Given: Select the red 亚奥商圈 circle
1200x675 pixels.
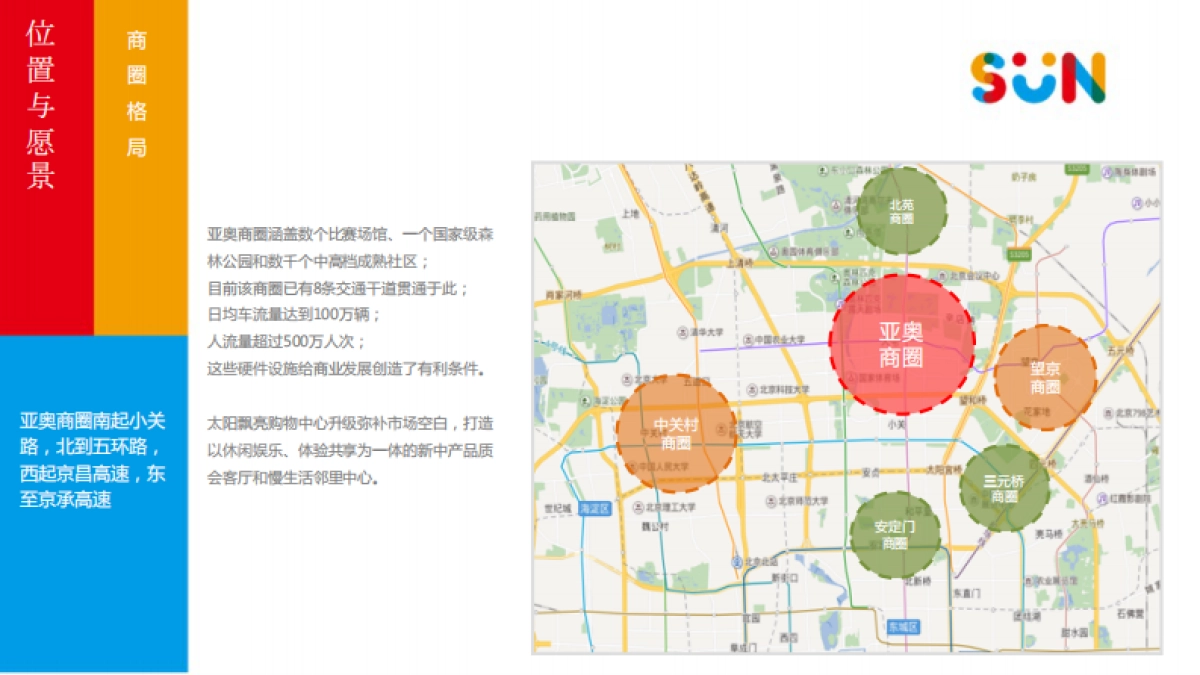Looking at the screenshot, I should [x=901, y=345].
